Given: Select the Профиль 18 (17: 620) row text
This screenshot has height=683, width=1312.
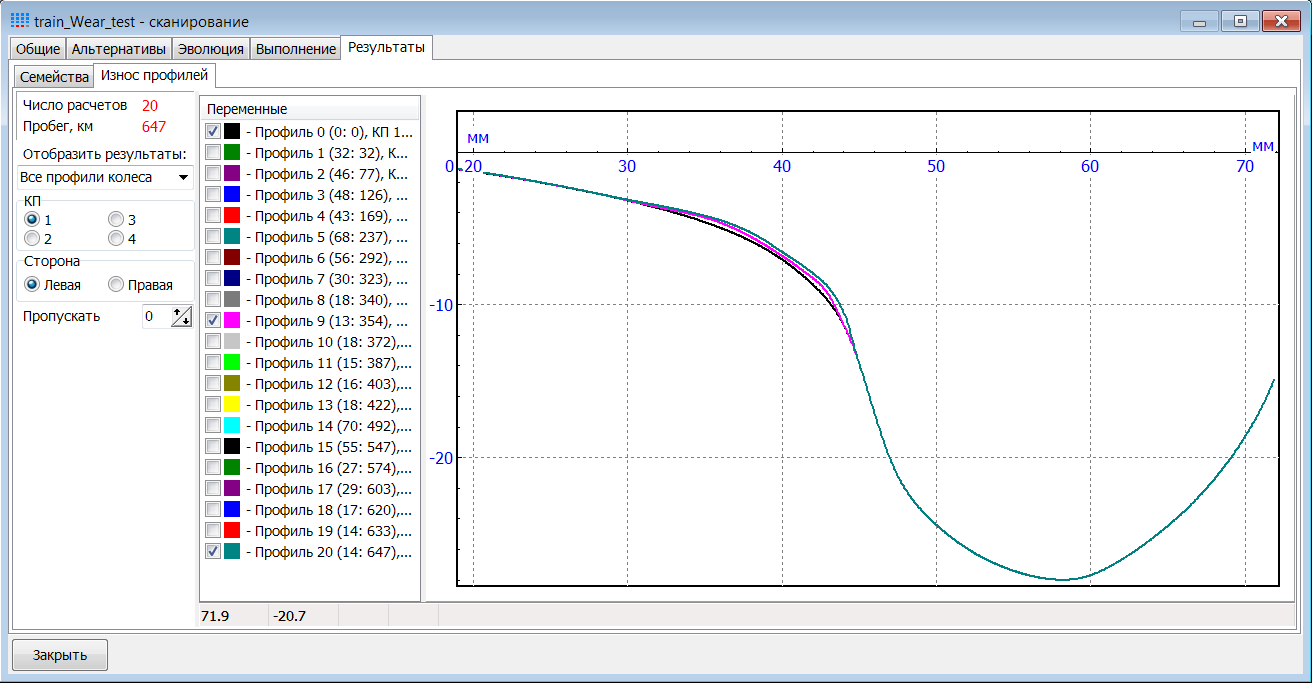Looking at the screenshot, I should coord(329,510).
